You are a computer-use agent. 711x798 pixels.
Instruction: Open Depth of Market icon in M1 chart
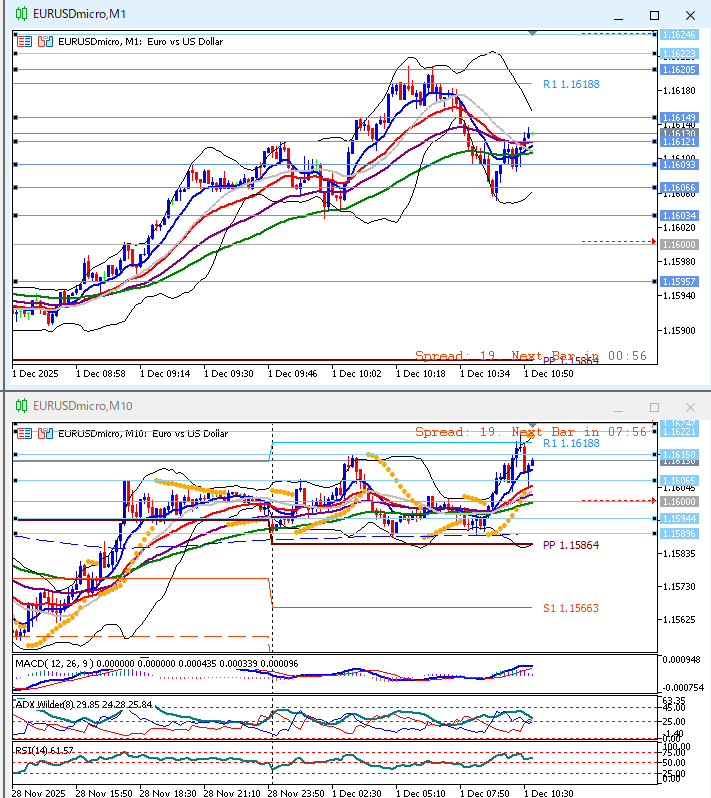click(43, 42)
